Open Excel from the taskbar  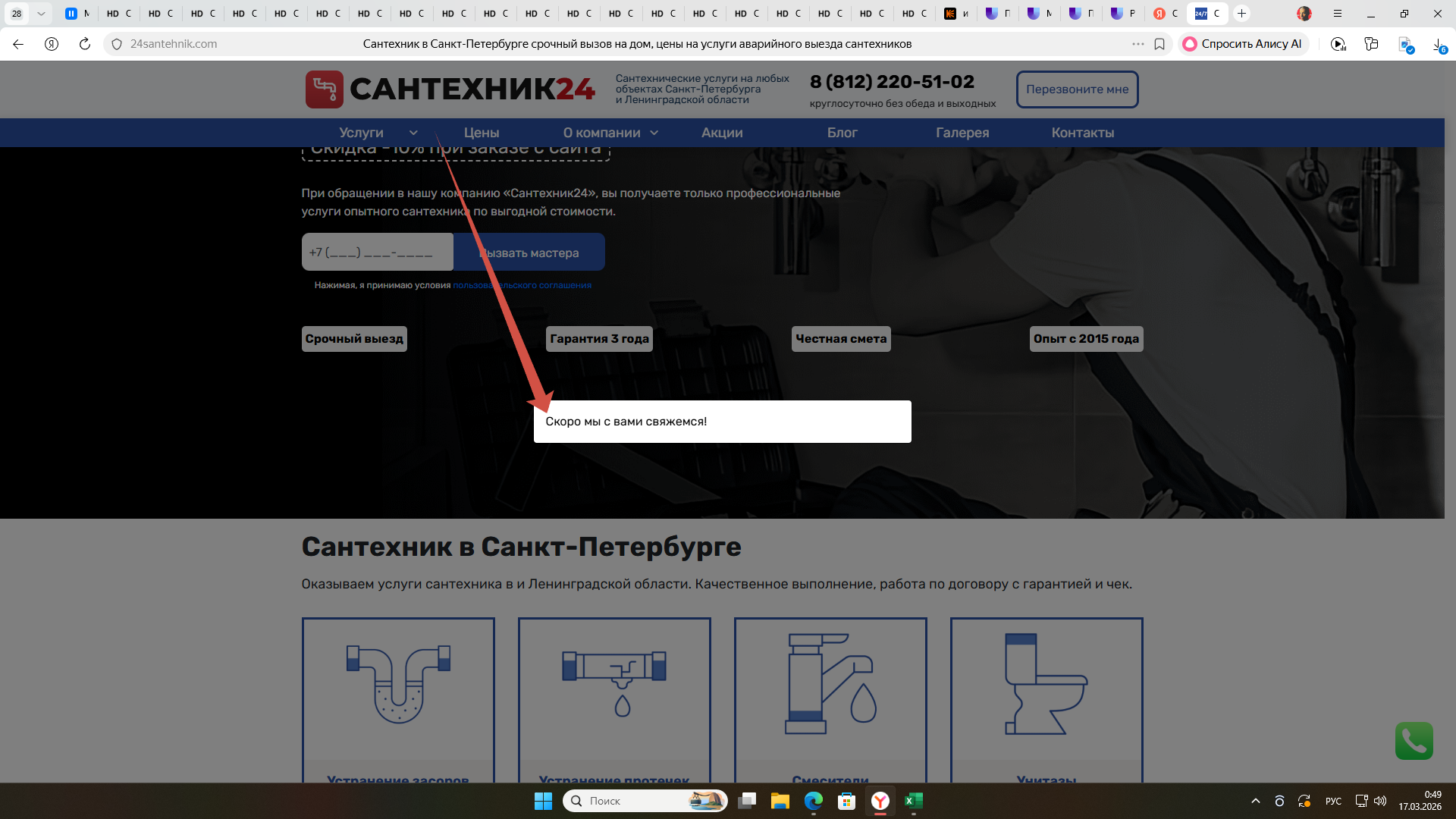click(913, 801)
